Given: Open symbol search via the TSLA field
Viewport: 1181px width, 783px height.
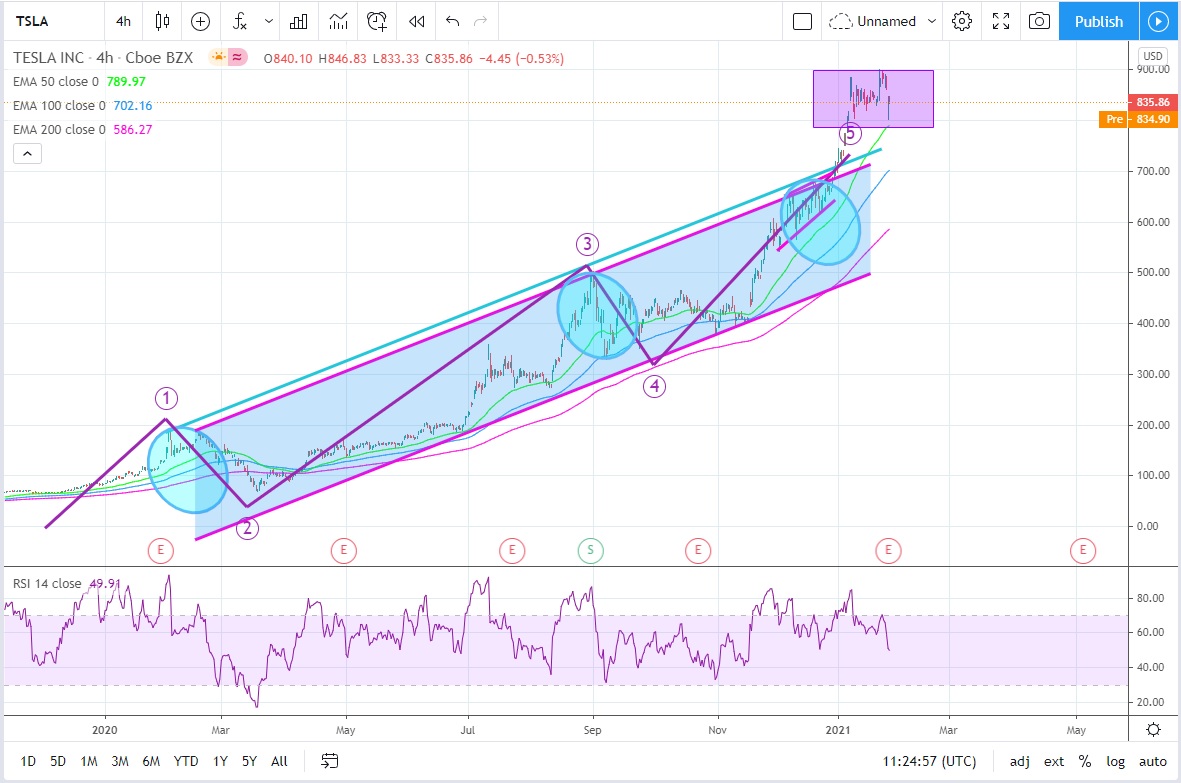Looking at the screenshot, I should pyautogui.click(x=32, y=21).
